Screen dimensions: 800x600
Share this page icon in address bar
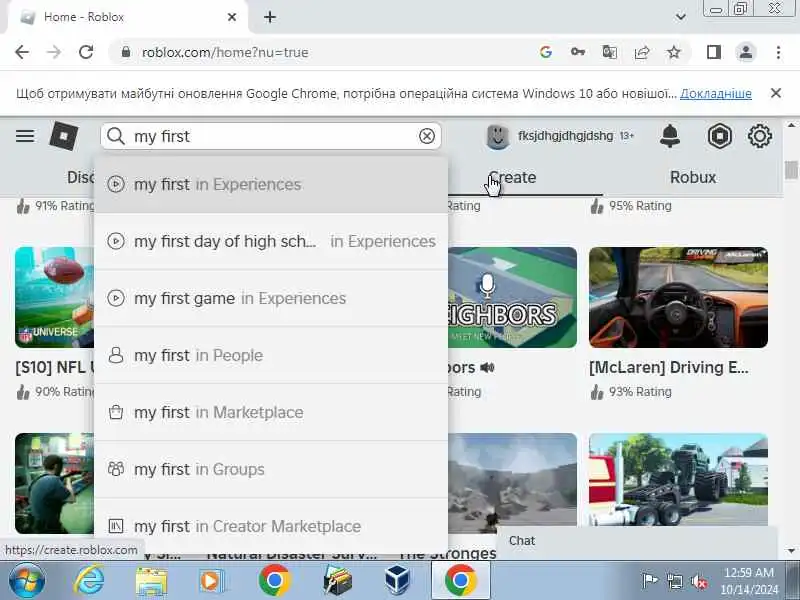pyautogui.click(x=642, y=52)
